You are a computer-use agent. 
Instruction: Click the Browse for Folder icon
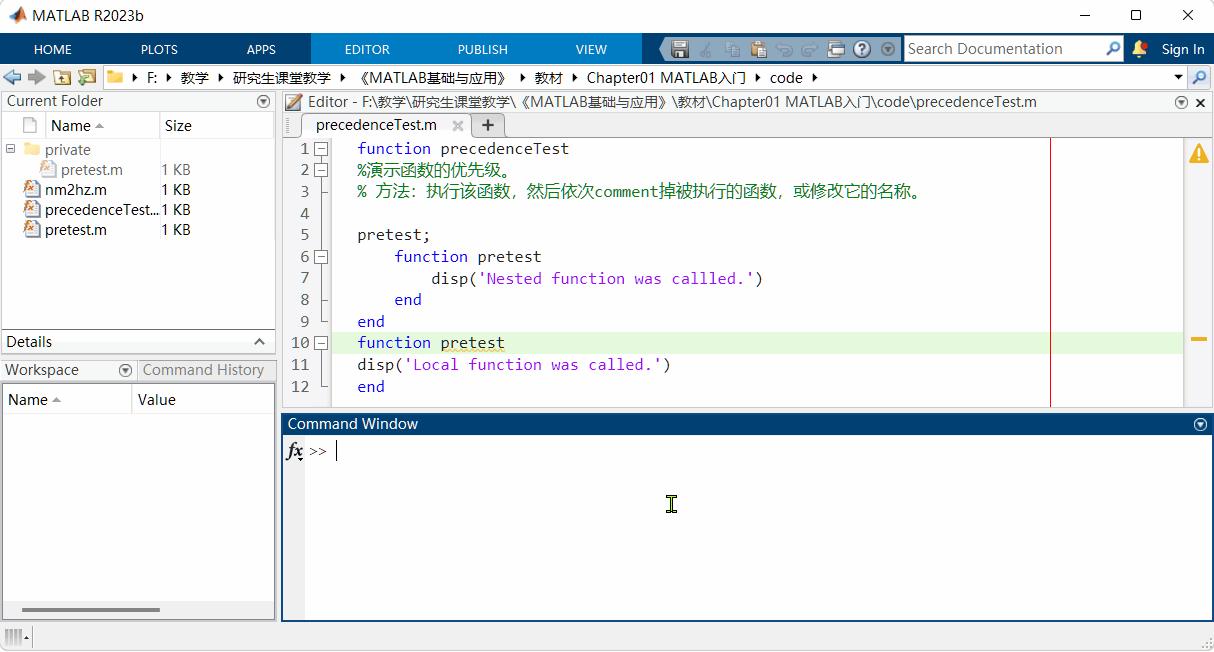[87, 77]
